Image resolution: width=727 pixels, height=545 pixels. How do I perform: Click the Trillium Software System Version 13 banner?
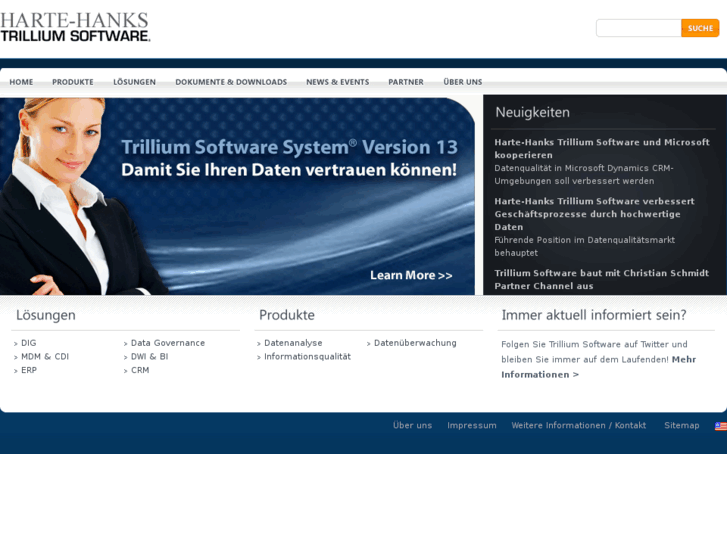click(x=237, y=196)
